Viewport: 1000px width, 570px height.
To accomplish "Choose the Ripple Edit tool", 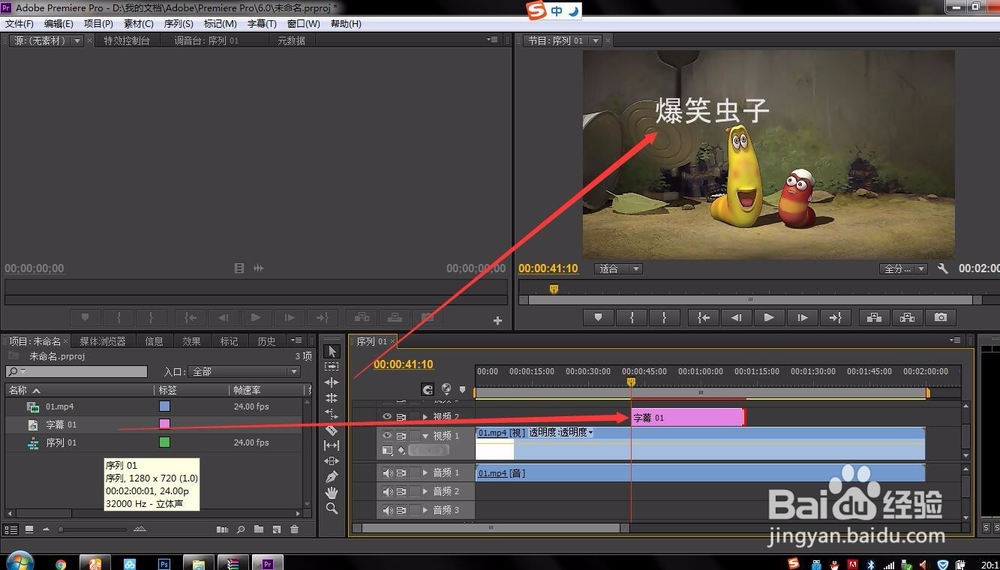I will point(332,383).
